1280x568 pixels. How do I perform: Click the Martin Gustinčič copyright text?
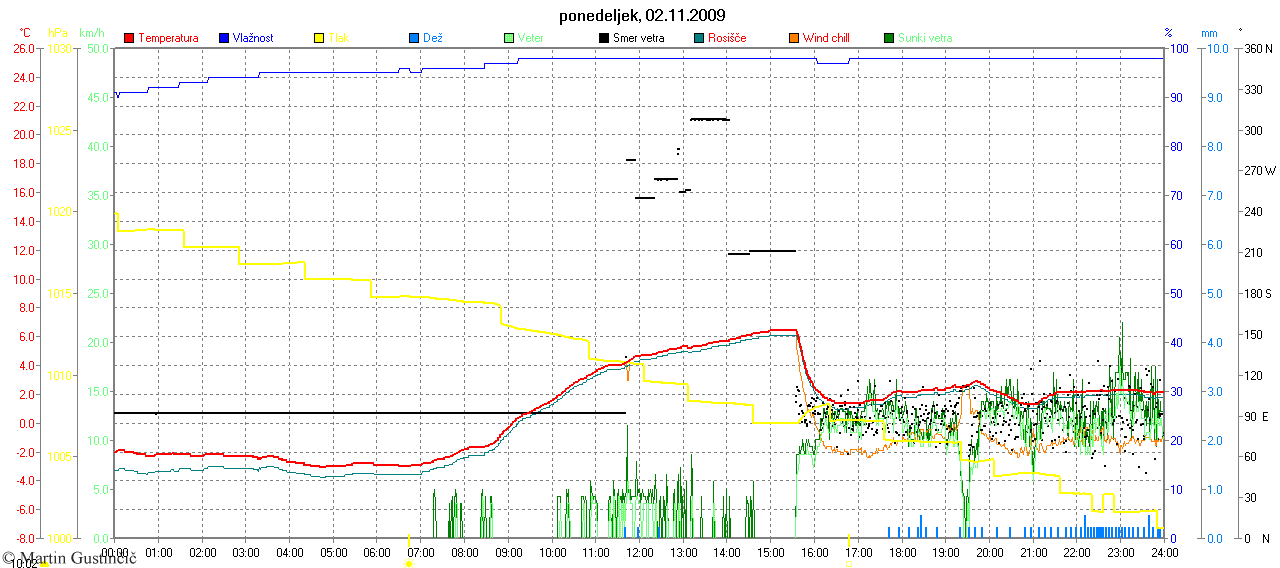[68, 556]
